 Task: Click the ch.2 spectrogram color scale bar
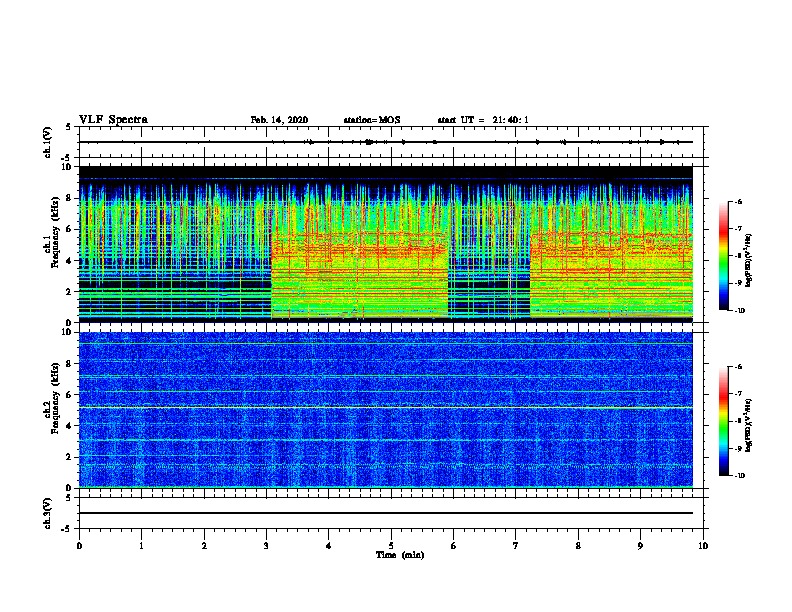tap(723, 421)
